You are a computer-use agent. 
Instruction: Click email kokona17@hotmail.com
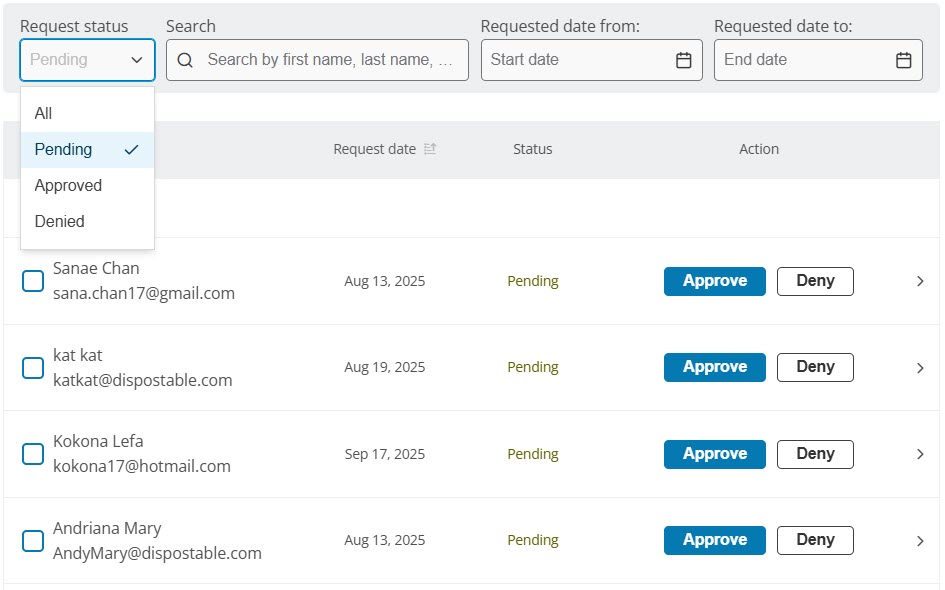142,466
